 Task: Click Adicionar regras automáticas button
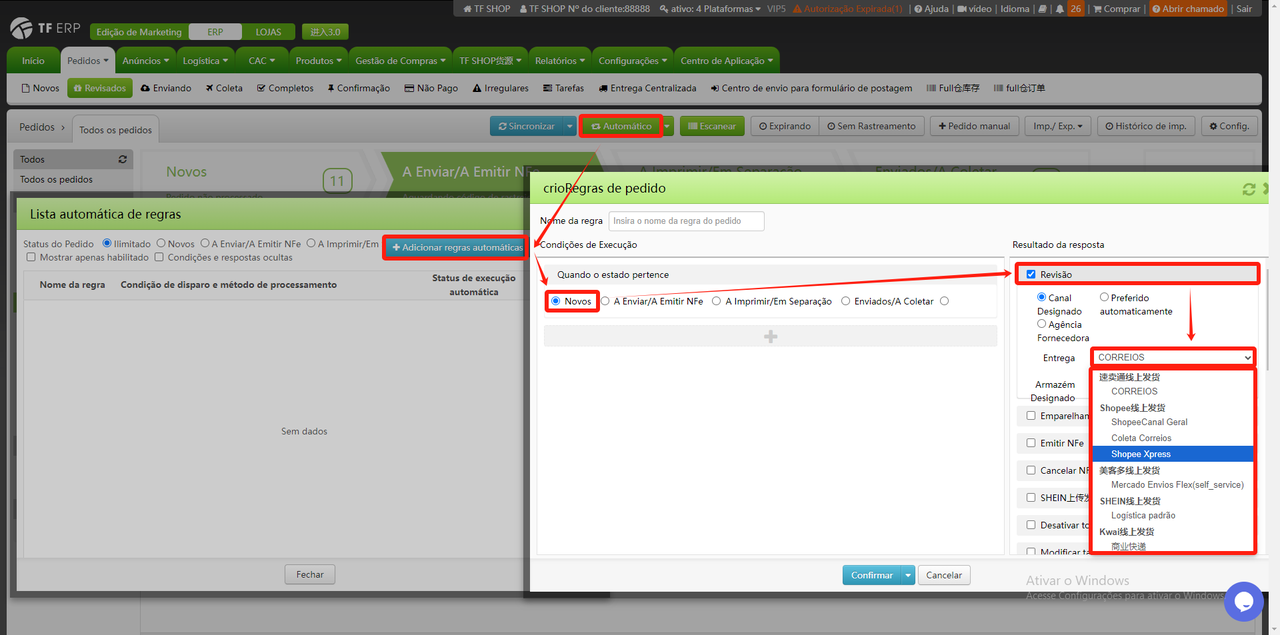(456, 247)
